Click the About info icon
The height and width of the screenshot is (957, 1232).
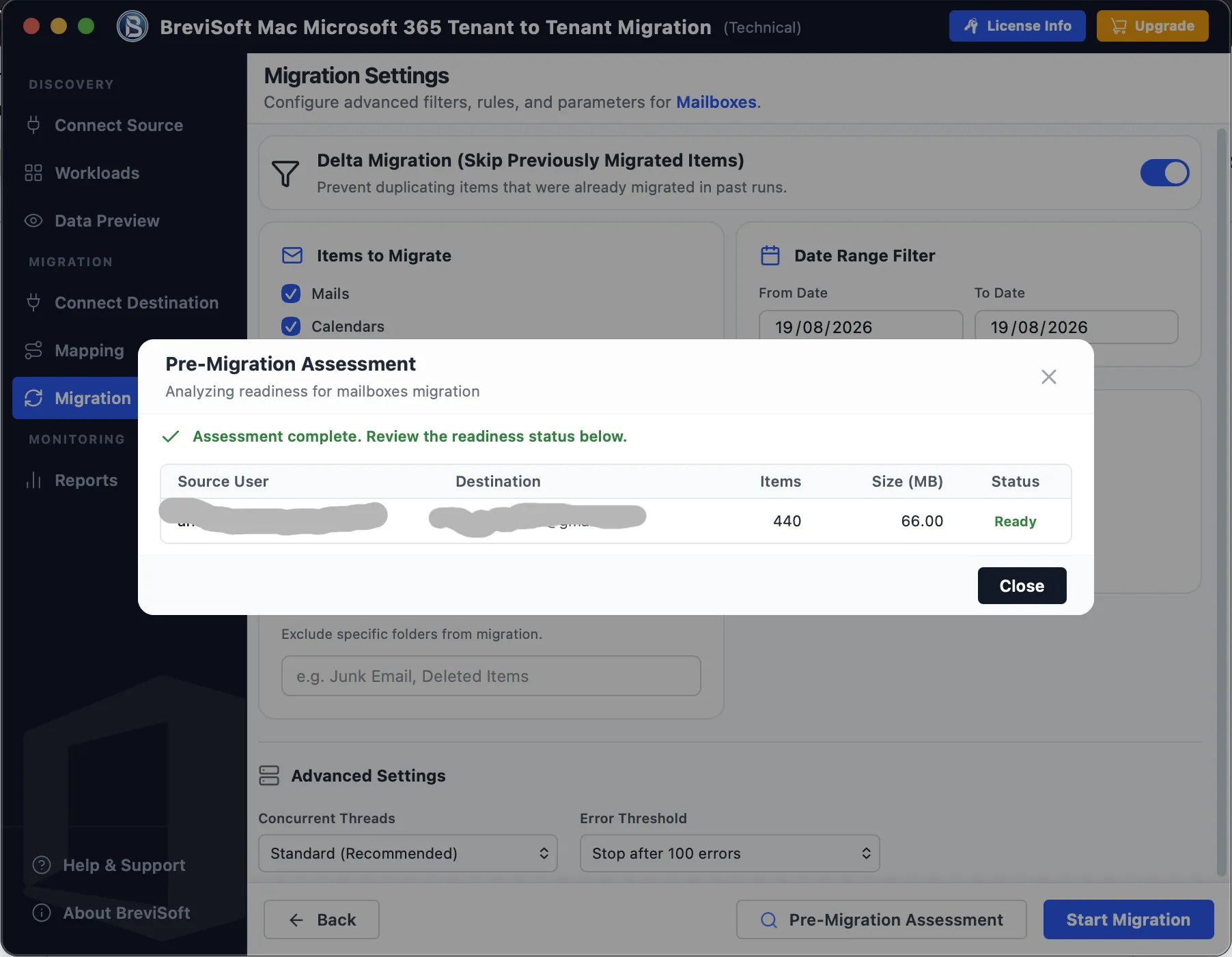coord(42,913)
